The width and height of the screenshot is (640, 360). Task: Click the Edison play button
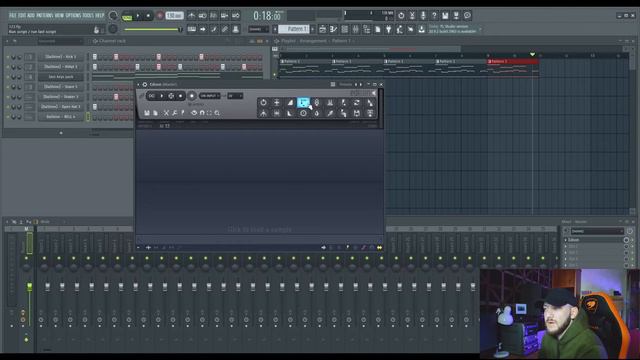click(x=162, y=96)
